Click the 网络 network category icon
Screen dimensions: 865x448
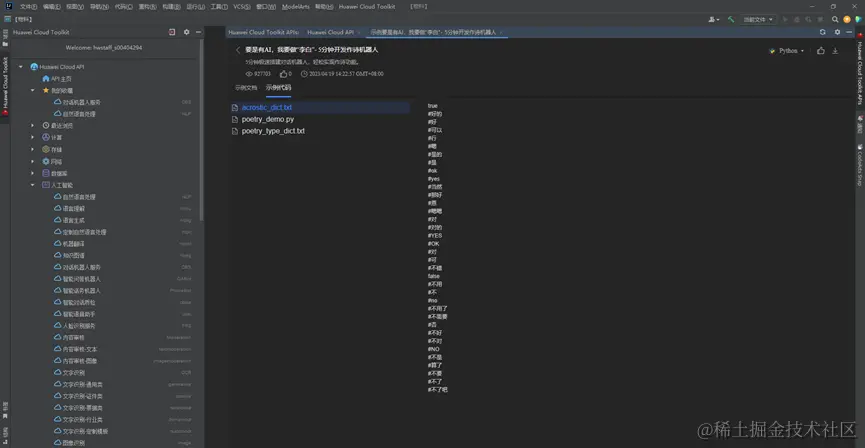[x=46, y=161]
